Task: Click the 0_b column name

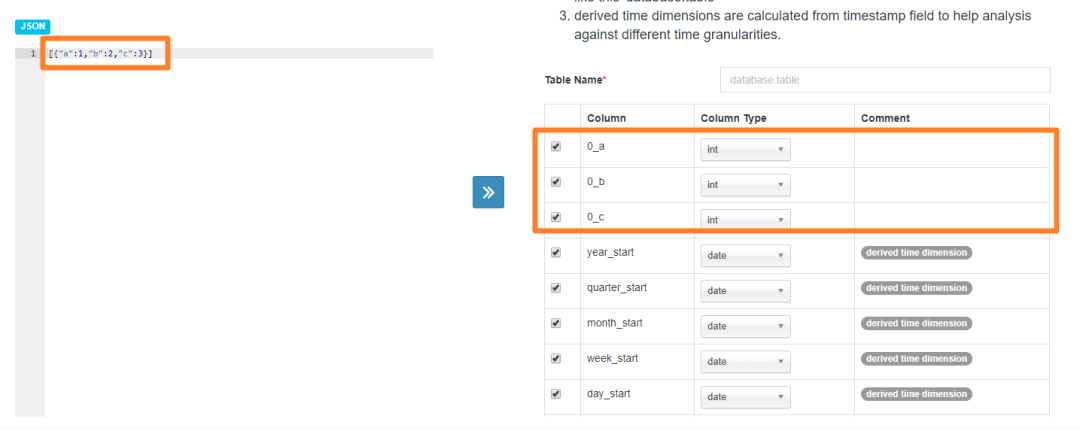Action: point(597,182)
